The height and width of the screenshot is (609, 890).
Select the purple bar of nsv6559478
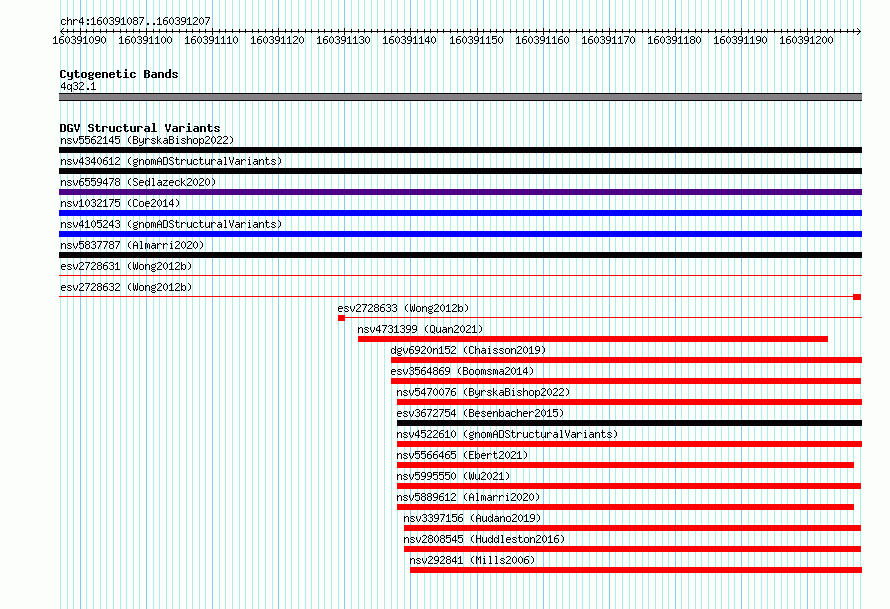(x=460, y=192)
